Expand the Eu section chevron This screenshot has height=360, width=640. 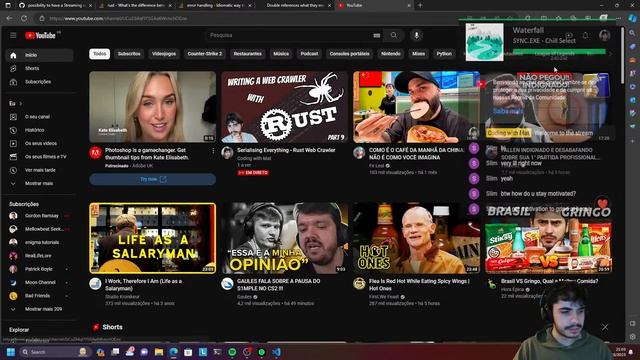[20, 104]
